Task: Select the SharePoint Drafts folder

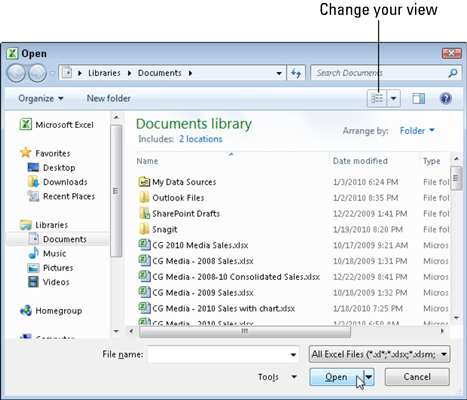Action: (179, 214)
